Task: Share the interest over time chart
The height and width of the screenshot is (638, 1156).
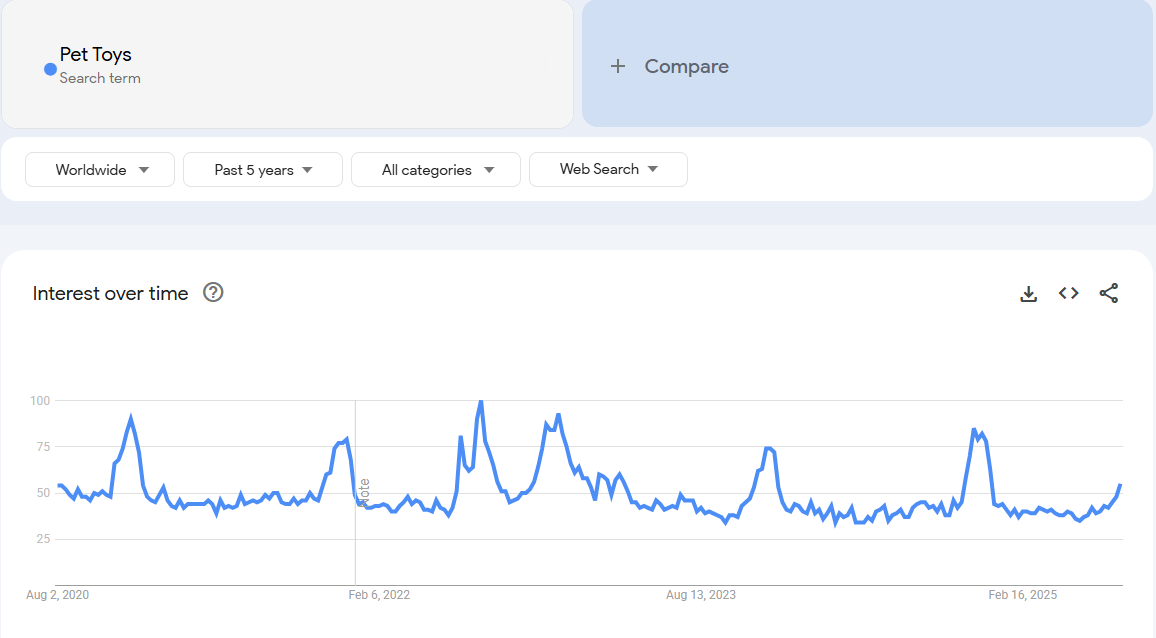Action: pyautogui.click(x=1109, y=293)
